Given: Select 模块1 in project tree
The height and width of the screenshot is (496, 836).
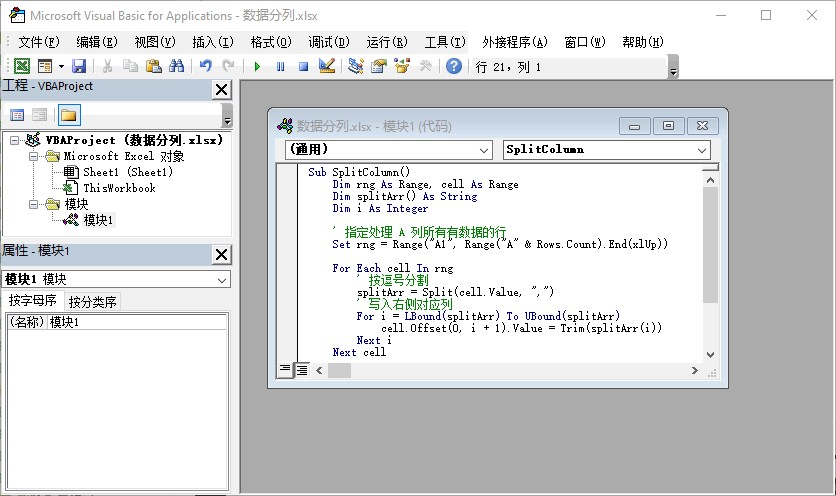Looking at the screenshot, I should click(x=98, y=220).
